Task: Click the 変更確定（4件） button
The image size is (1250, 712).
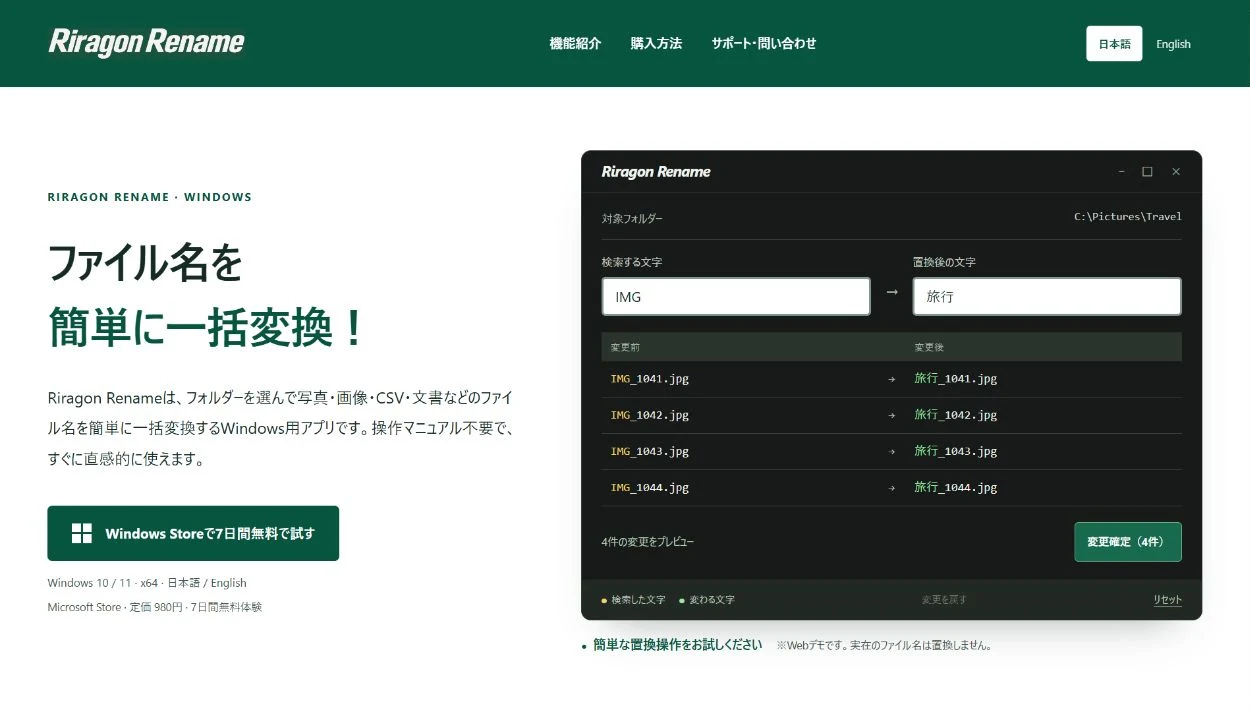Action: pos(1128,542)
